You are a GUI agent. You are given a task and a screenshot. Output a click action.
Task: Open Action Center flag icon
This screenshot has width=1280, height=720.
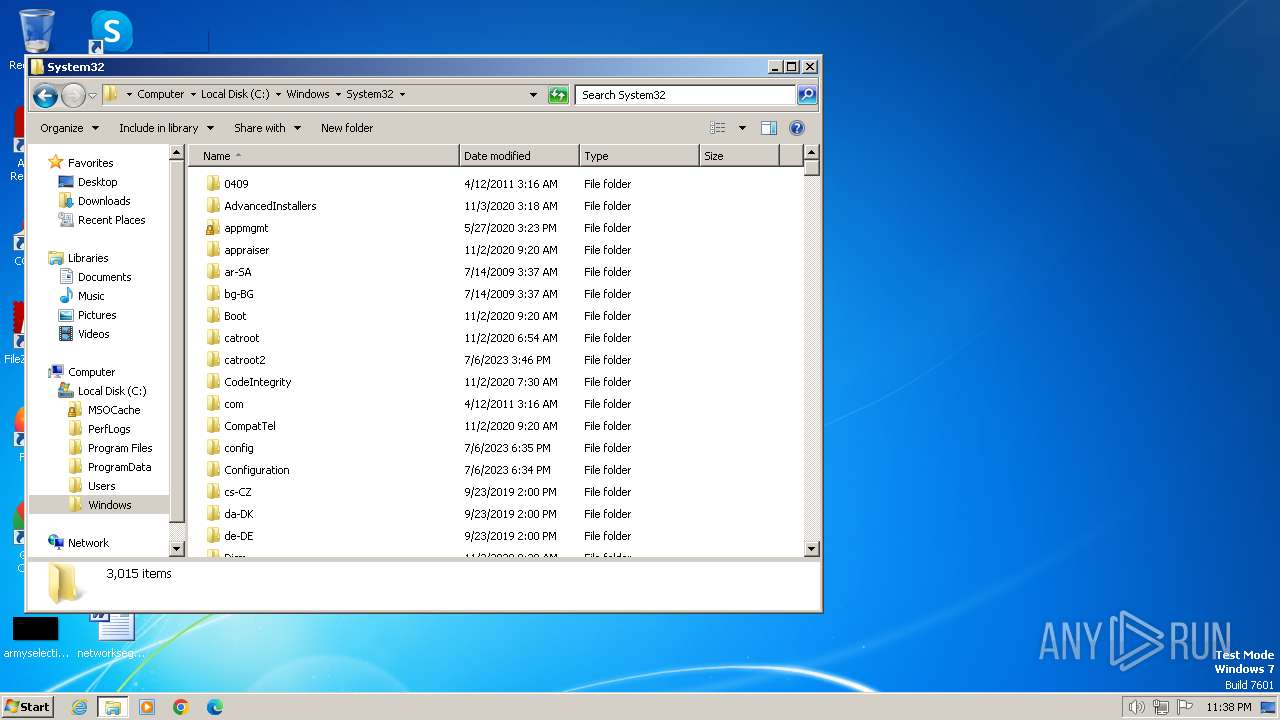[x=1185, y=707]
